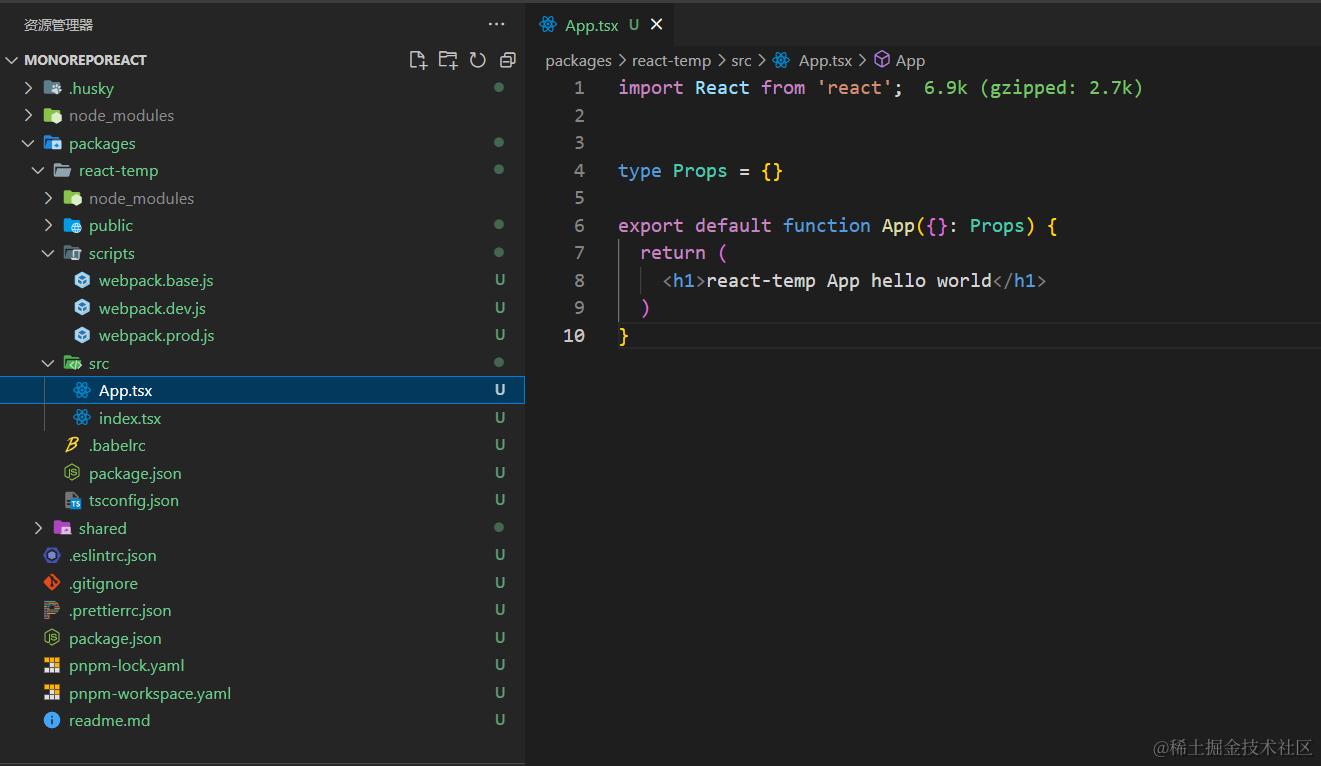Click 'react-temp' in the editor breadcrumb
Image resolution: width=1321 pixels, height=766 pixels.
(671, 61)
